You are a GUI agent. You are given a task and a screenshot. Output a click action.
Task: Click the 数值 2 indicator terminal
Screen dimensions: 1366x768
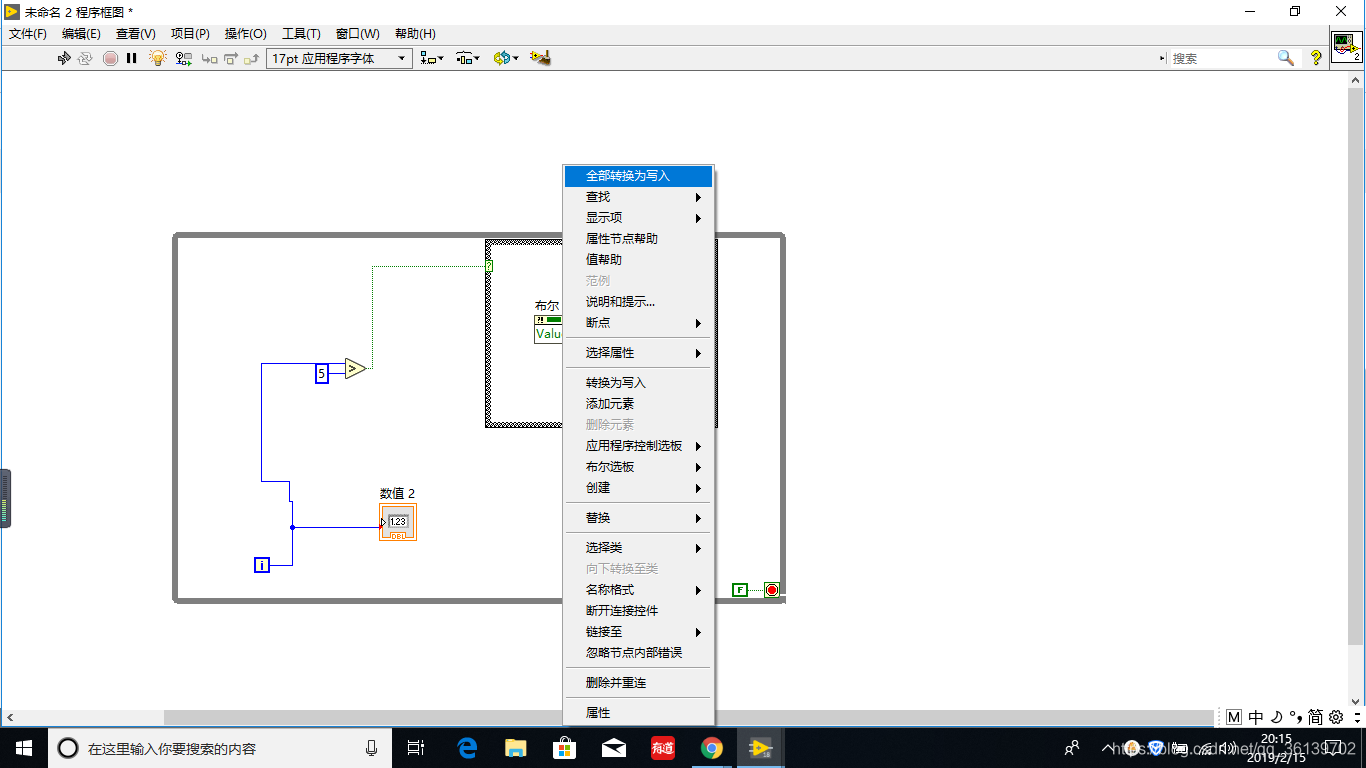pos(398,522)
